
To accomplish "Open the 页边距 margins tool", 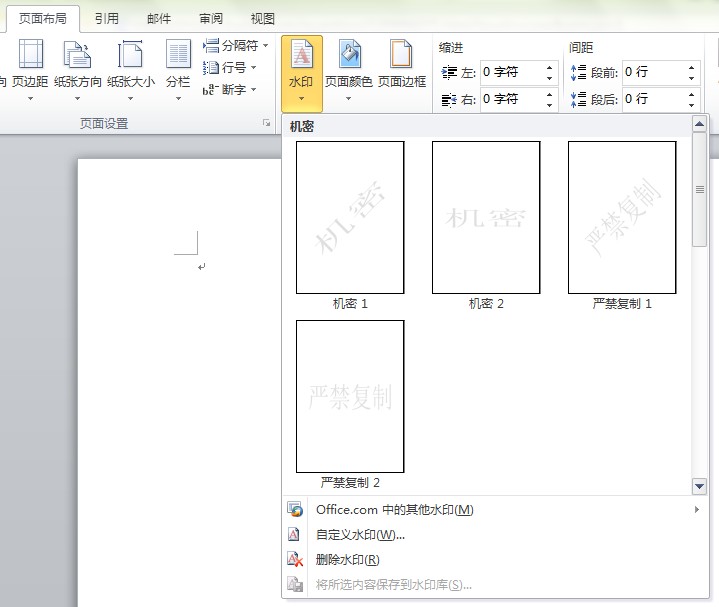I will 30,70.
